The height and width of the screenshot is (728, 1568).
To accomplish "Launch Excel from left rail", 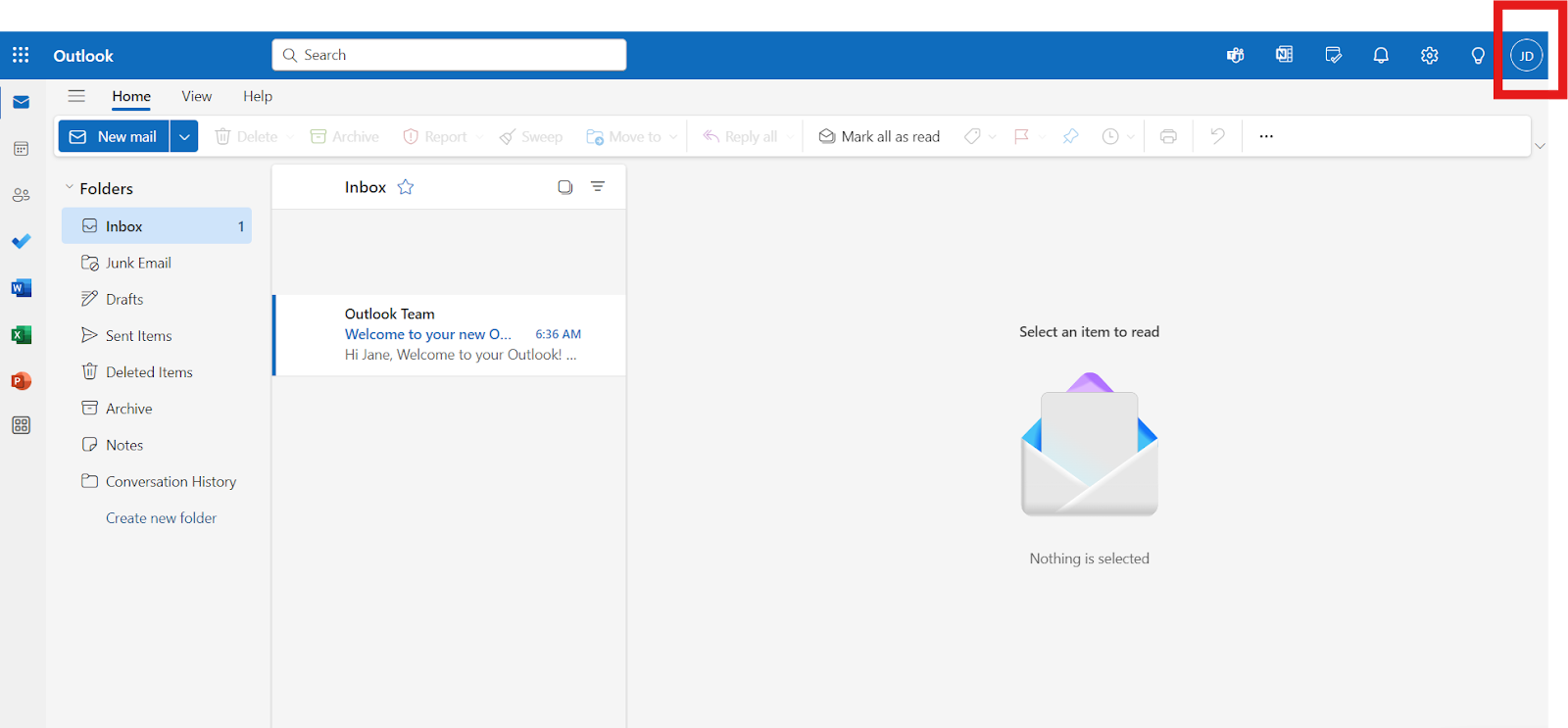I will click(21, 334).
